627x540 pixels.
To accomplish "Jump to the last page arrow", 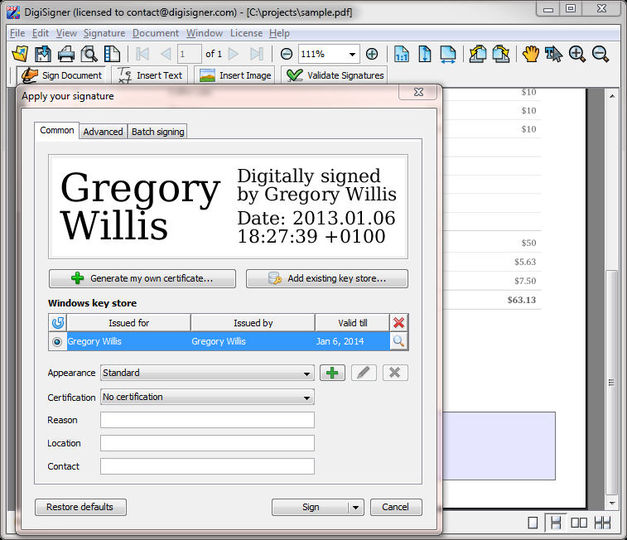I will click(x=256, y=54).
